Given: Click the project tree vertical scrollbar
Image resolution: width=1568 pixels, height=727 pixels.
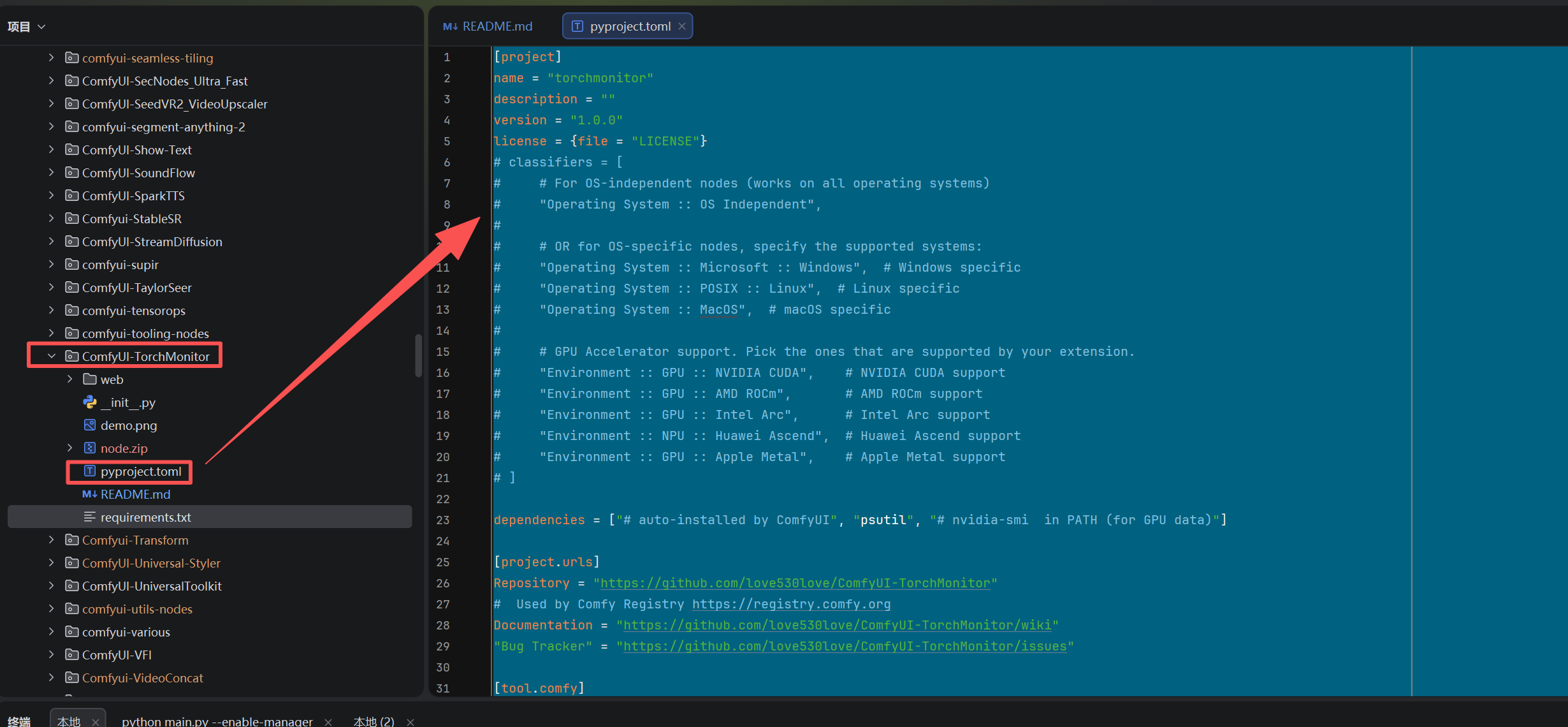Looking at the screenshot, I should pos(418,355).
